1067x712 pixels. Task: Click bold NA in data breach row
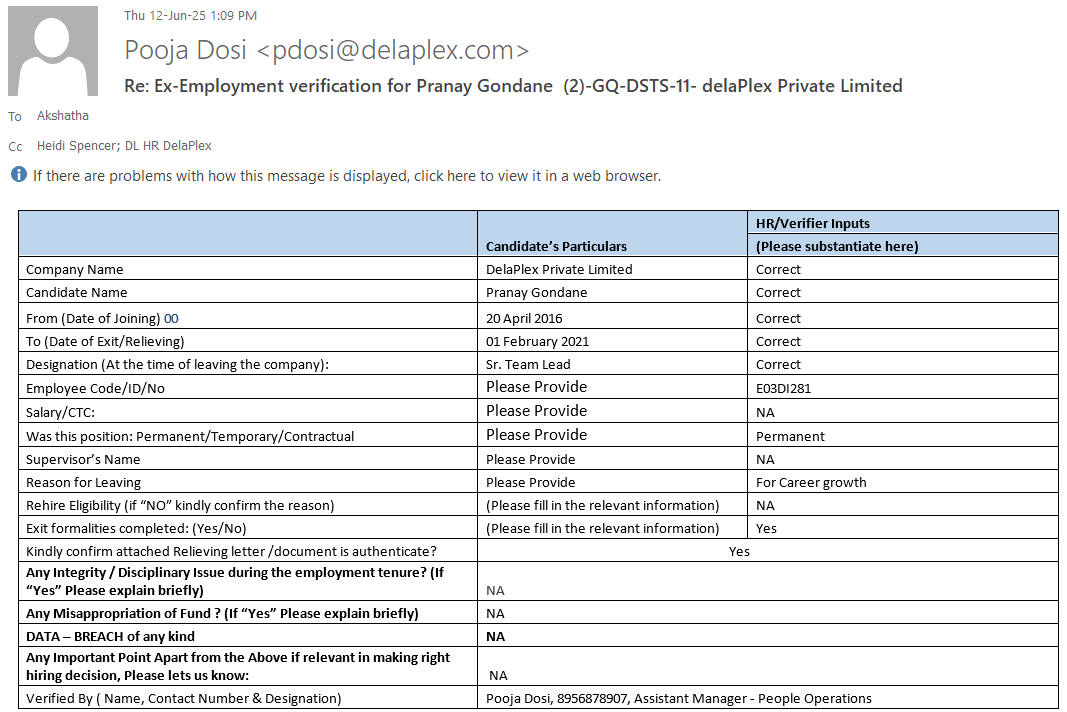(x=495, y=637)
